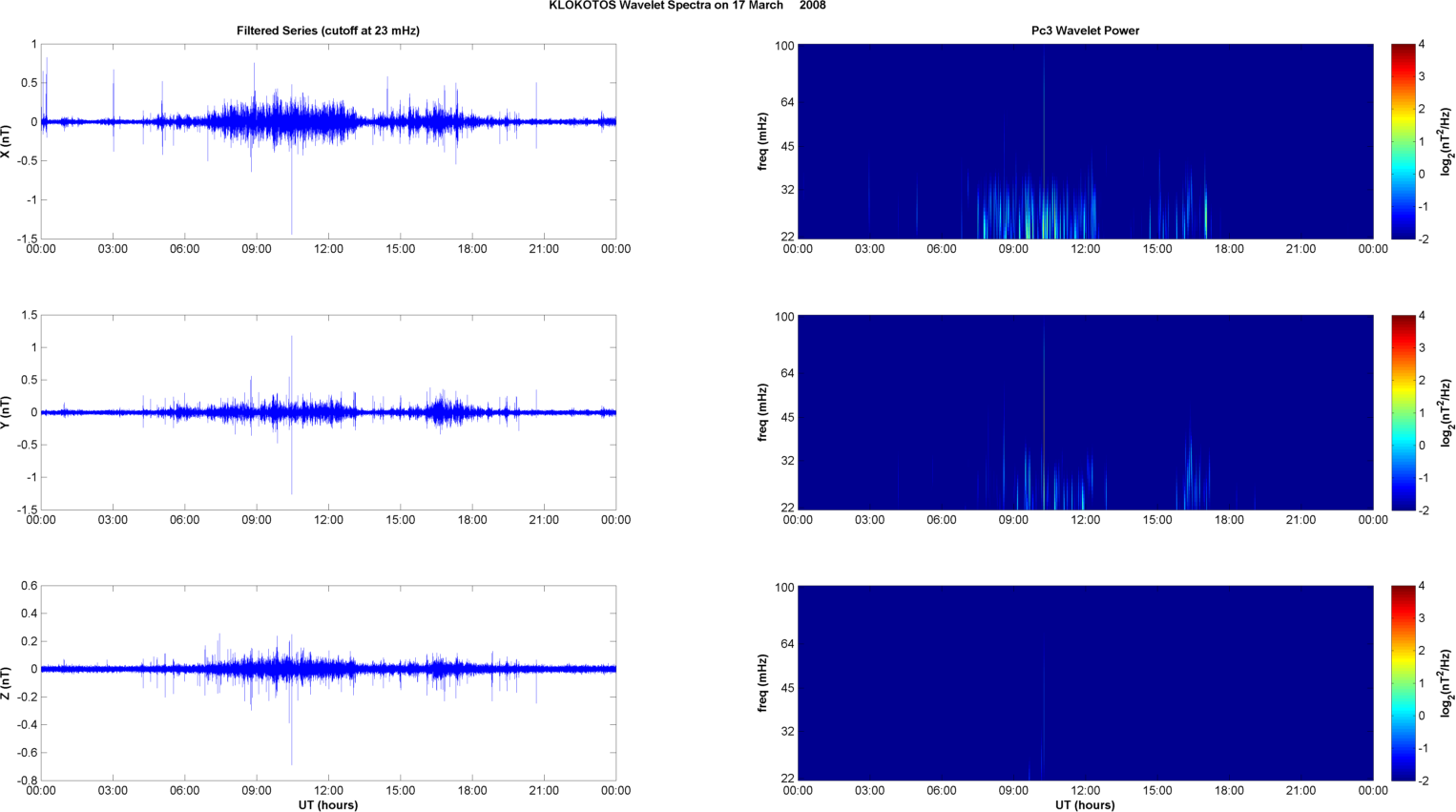Click the "0.2" tick on the Z axis
The height and width of the screenshot is (812, 1456).
coord(29,641)
